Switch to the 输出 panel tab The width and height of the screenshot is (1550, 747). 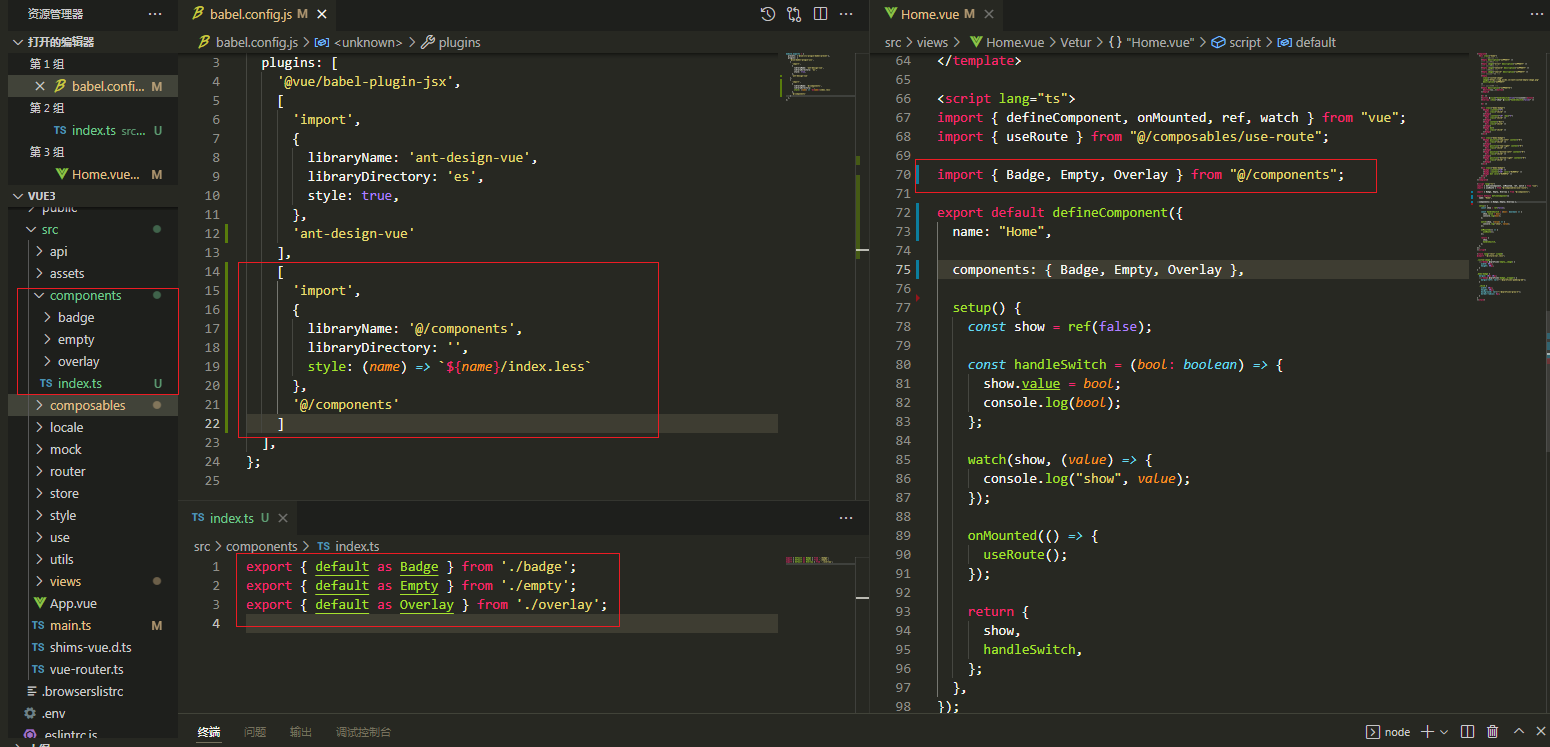[x=301, y=732]
